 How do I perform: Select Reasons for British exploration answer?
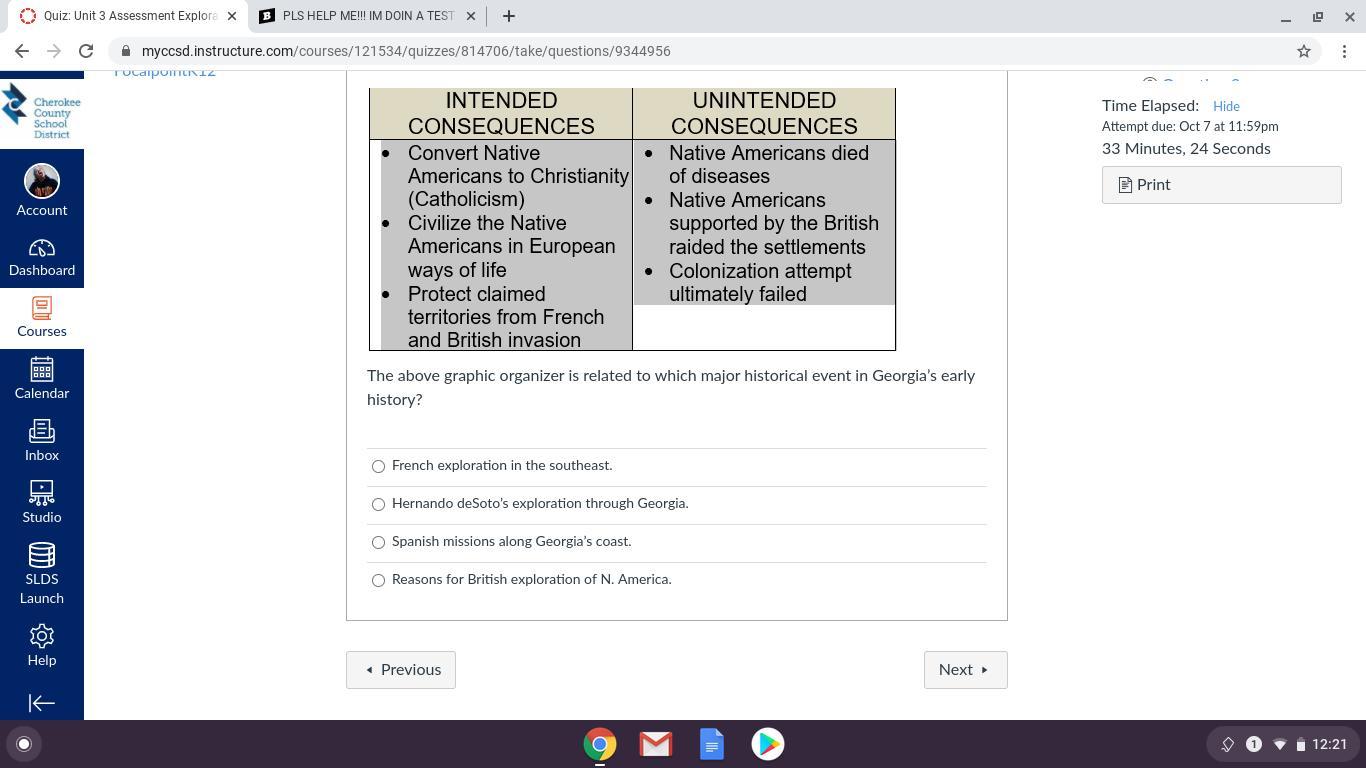[378, 580]
